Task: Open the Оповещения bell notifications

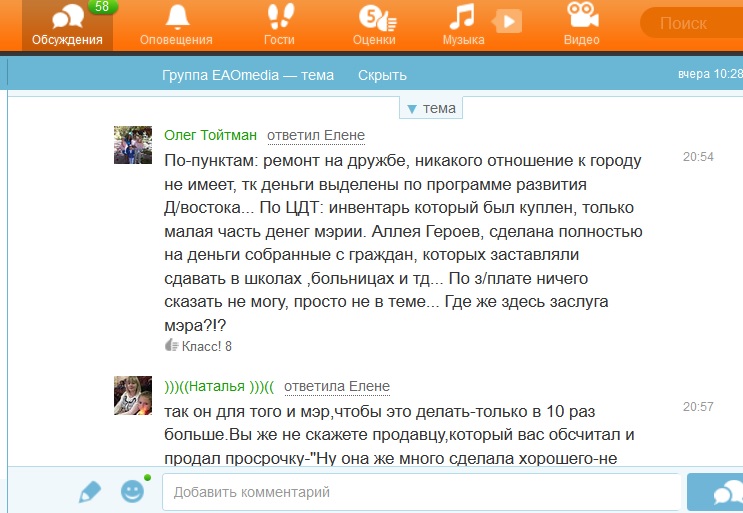Action: click(x=176, y=25)
